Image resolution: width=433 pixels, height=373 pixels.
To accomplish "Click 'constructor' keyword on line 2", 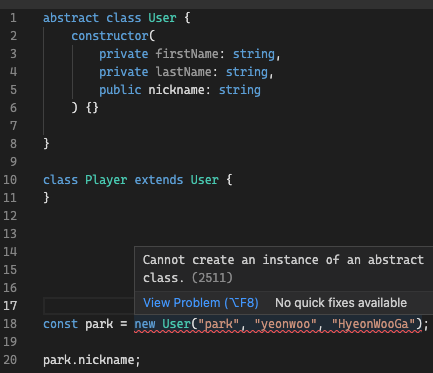I will coord(110,36).
